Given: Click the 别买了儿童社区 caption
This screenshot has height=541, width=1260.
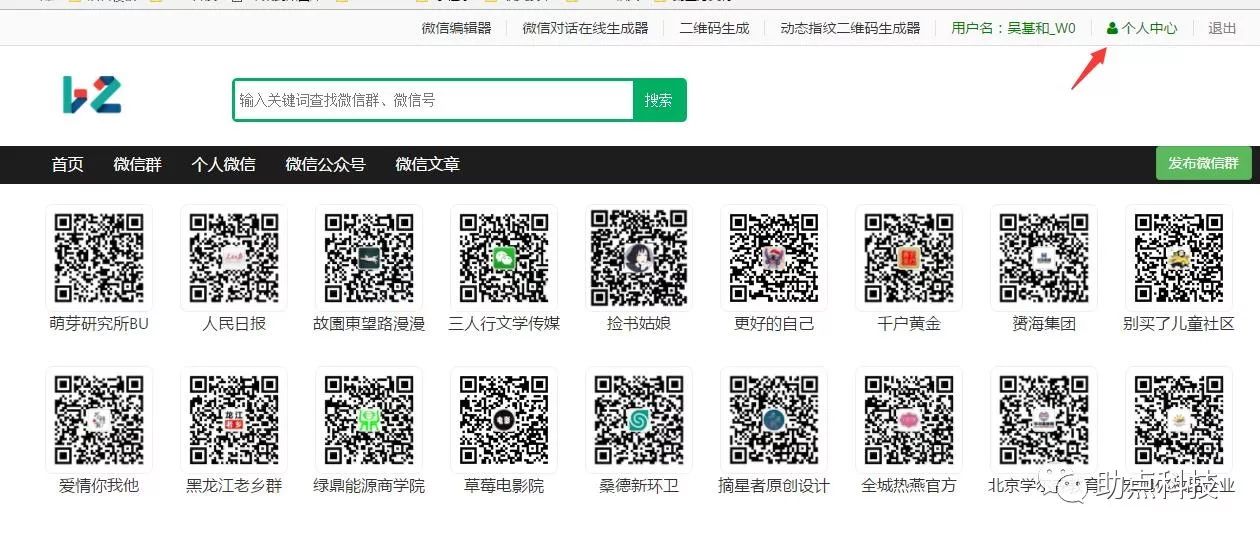Looking at the screenshot, I should [x=1179, y=324].
